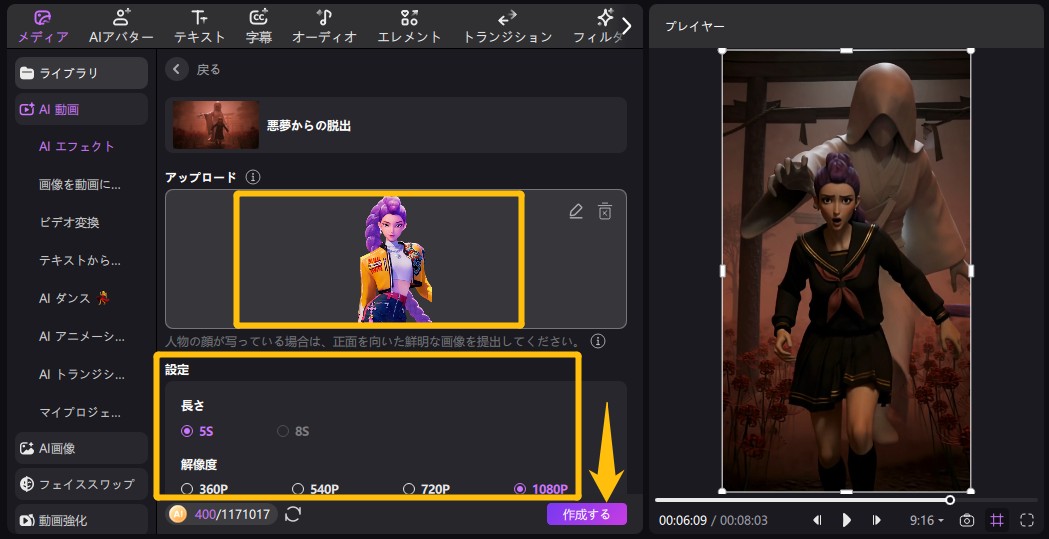Expand more toolbar tabs with right chevron

(627, 25)
